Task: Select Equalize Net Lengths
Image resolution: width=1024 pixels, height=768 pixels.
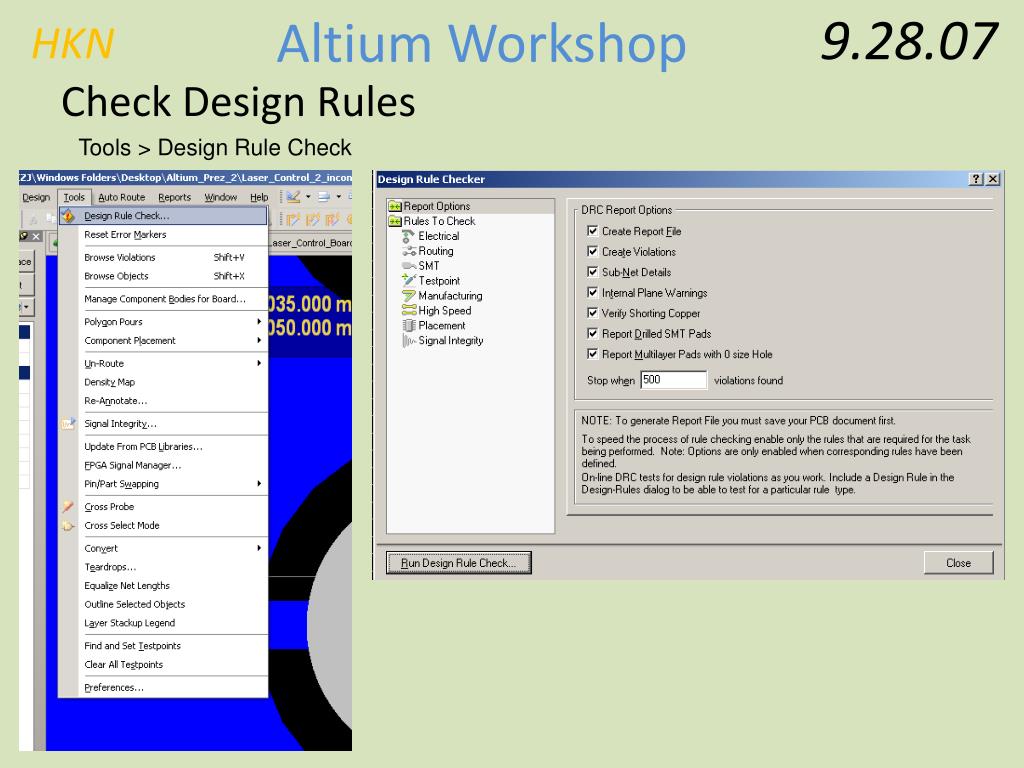Action: click(x=163, y=586)
